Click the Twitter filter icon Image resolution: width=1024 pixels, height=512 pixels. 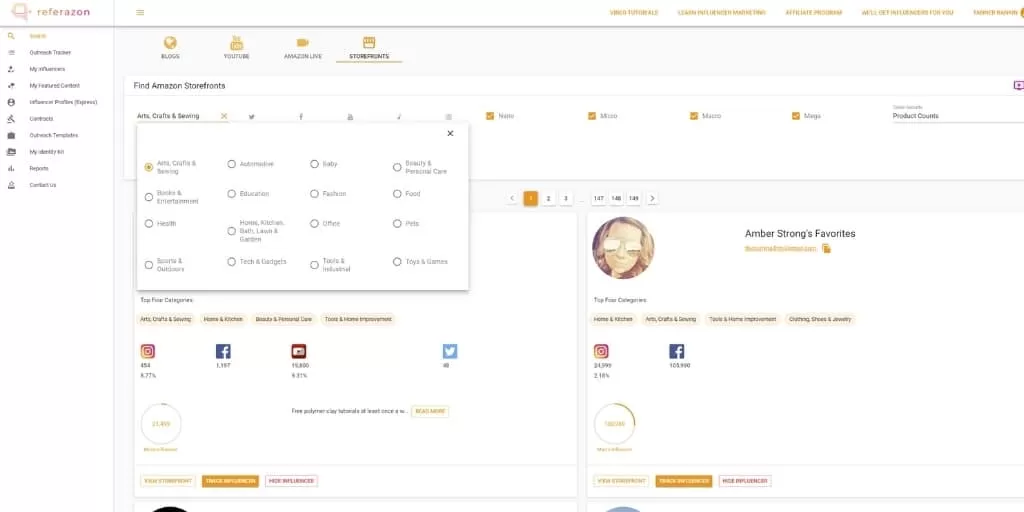pos(251,117)
